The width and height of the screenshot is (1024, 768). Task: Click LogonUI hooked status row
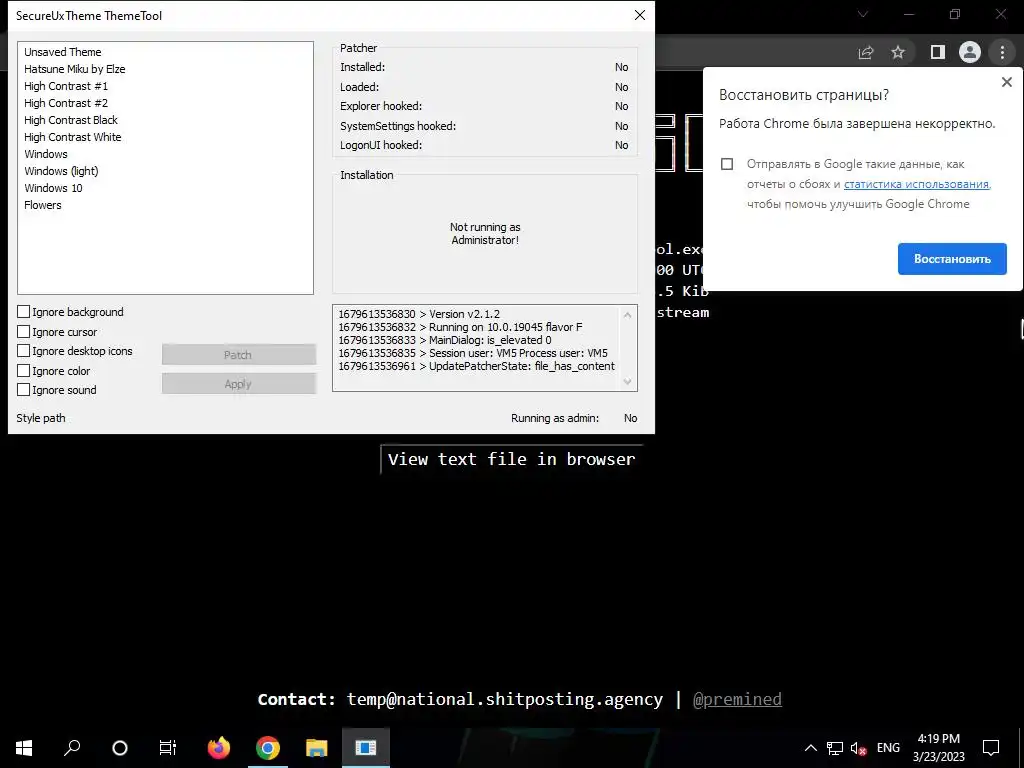[484, 145]
